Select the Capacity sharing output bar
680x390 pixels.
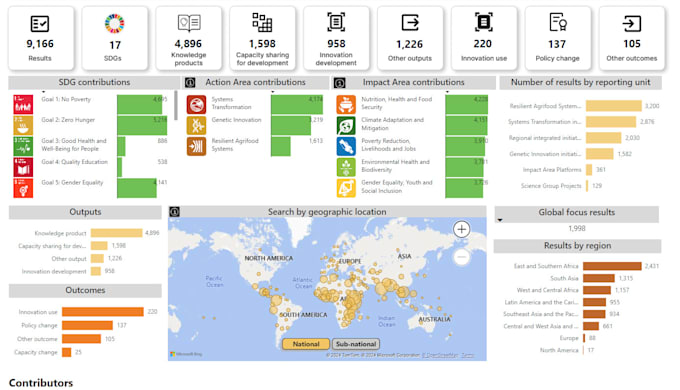[x=99, y=246]
